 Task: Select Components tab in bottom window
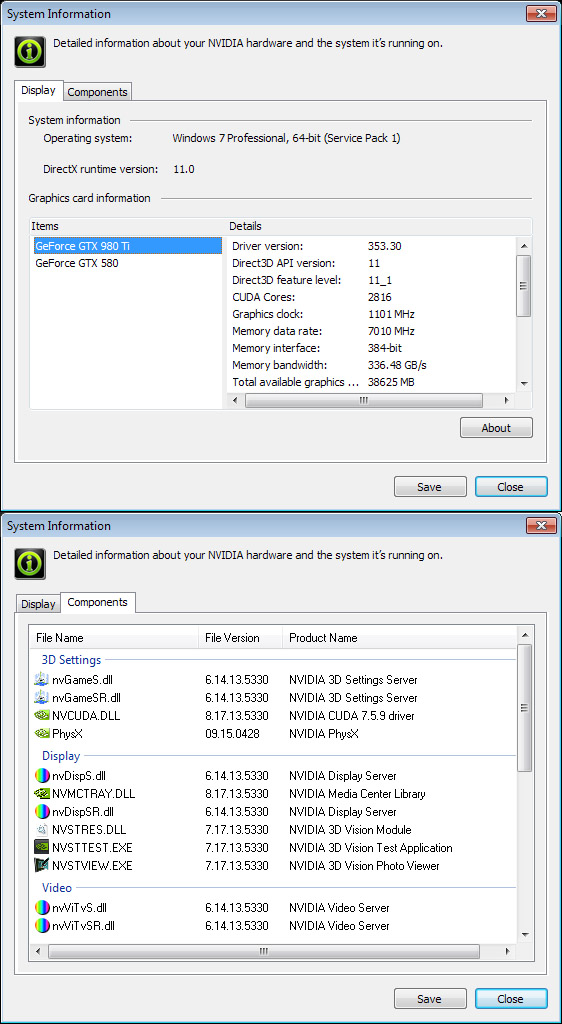[98, 602]
